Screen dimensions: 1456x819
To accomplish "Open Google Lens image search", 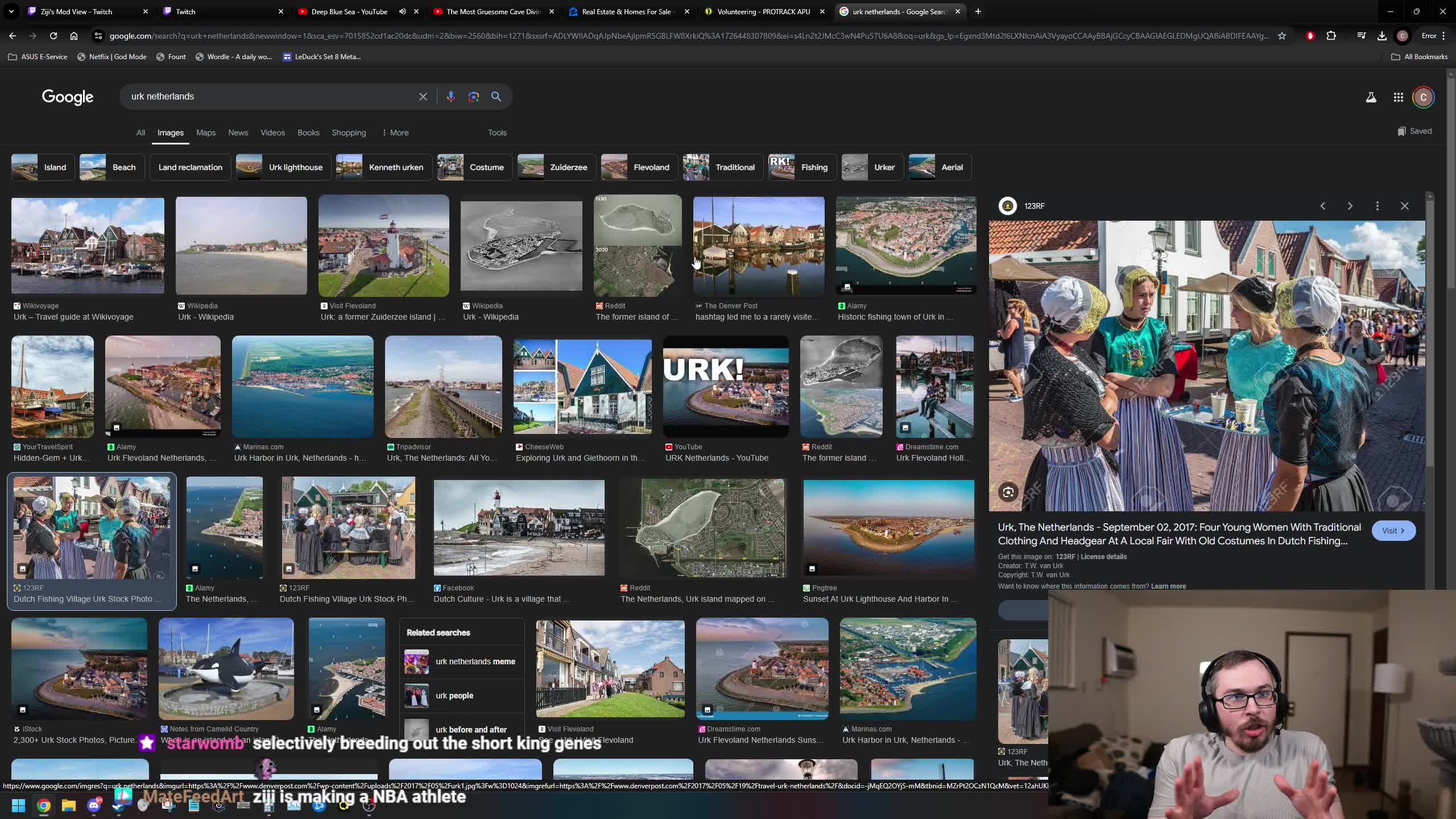I will coord(474,97).
